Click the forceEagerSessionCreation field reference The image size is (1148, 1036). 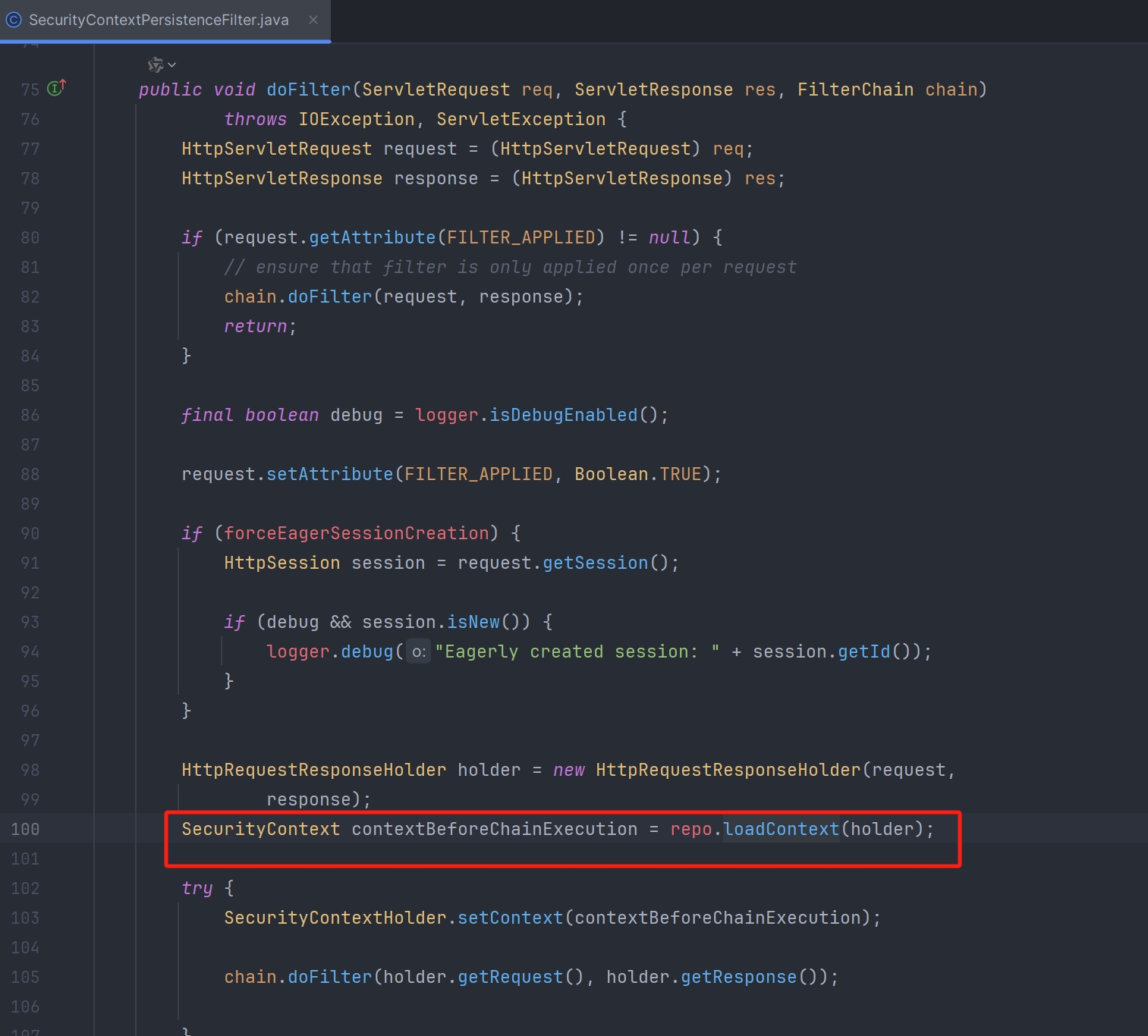coord(357,533)
